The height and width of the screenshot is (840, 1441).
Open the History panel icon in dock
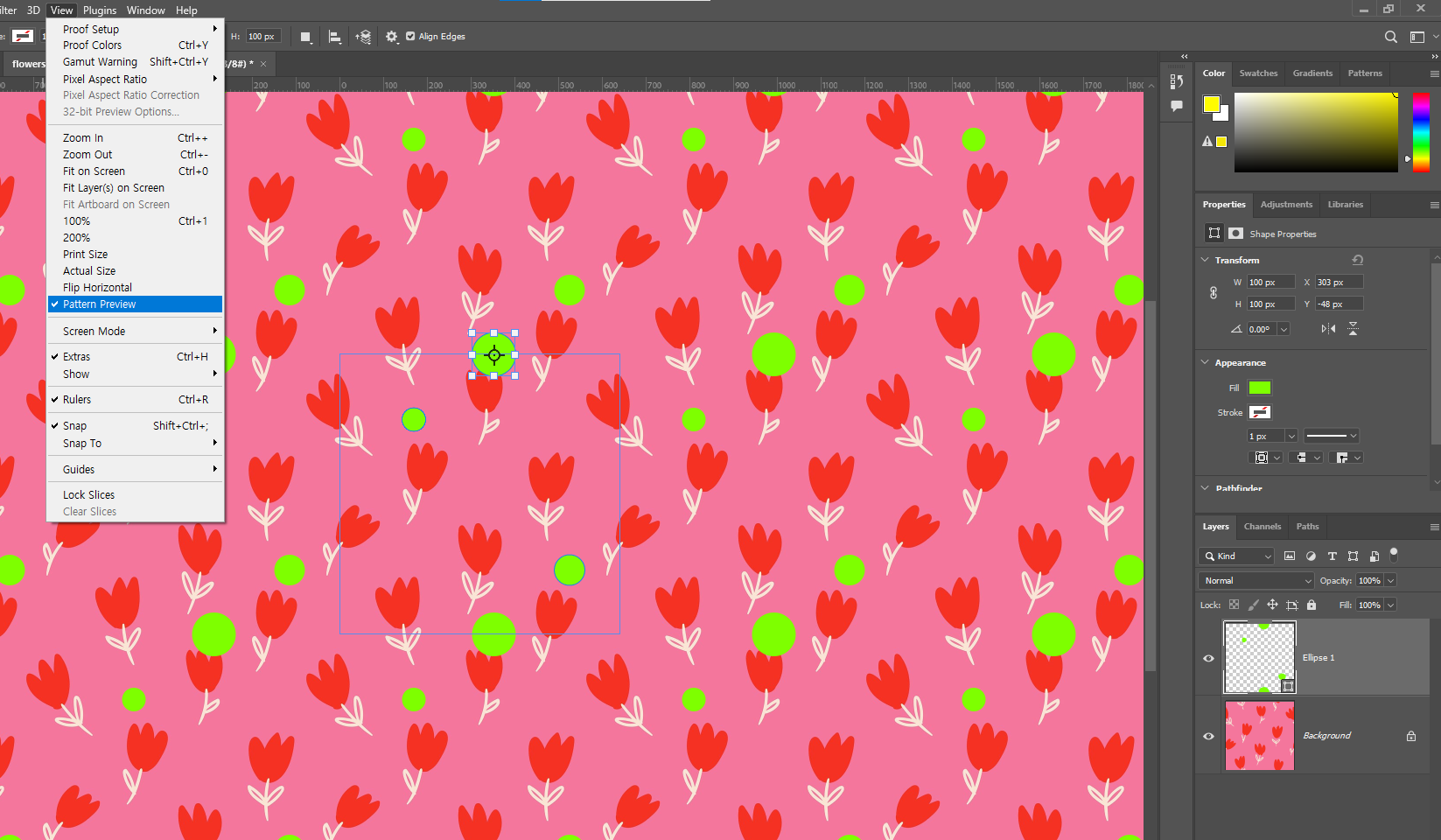click(x=1177, y=81)
